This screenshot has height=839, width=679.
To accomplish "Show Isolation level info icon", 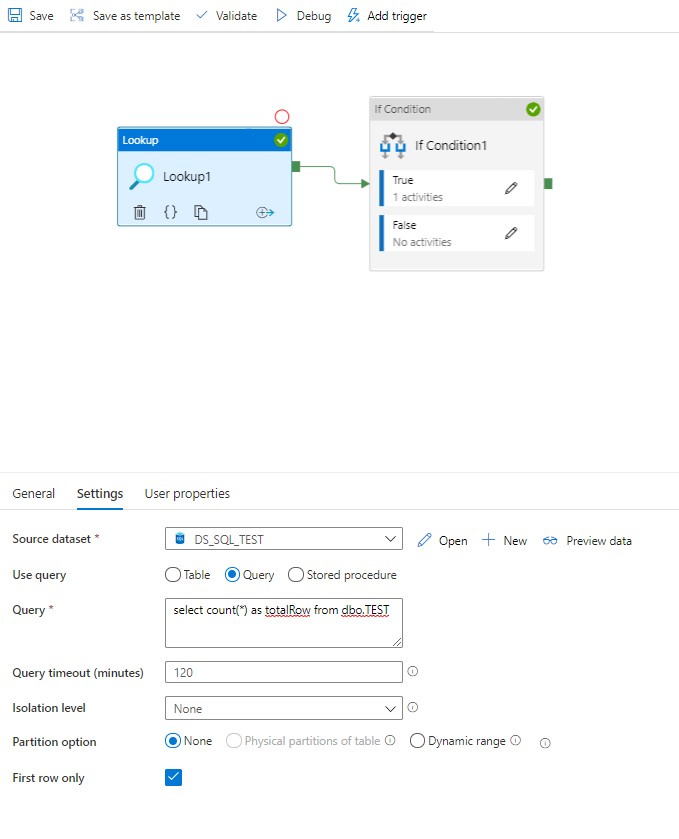I will [413, 707].
